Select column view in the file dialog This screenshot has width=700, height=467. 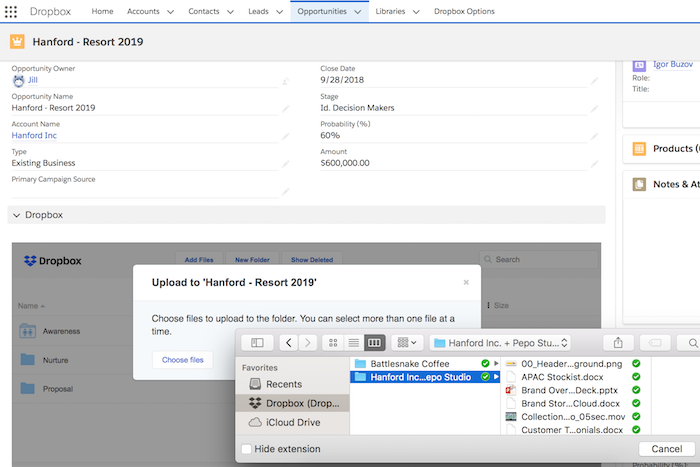tap(374, 342)
